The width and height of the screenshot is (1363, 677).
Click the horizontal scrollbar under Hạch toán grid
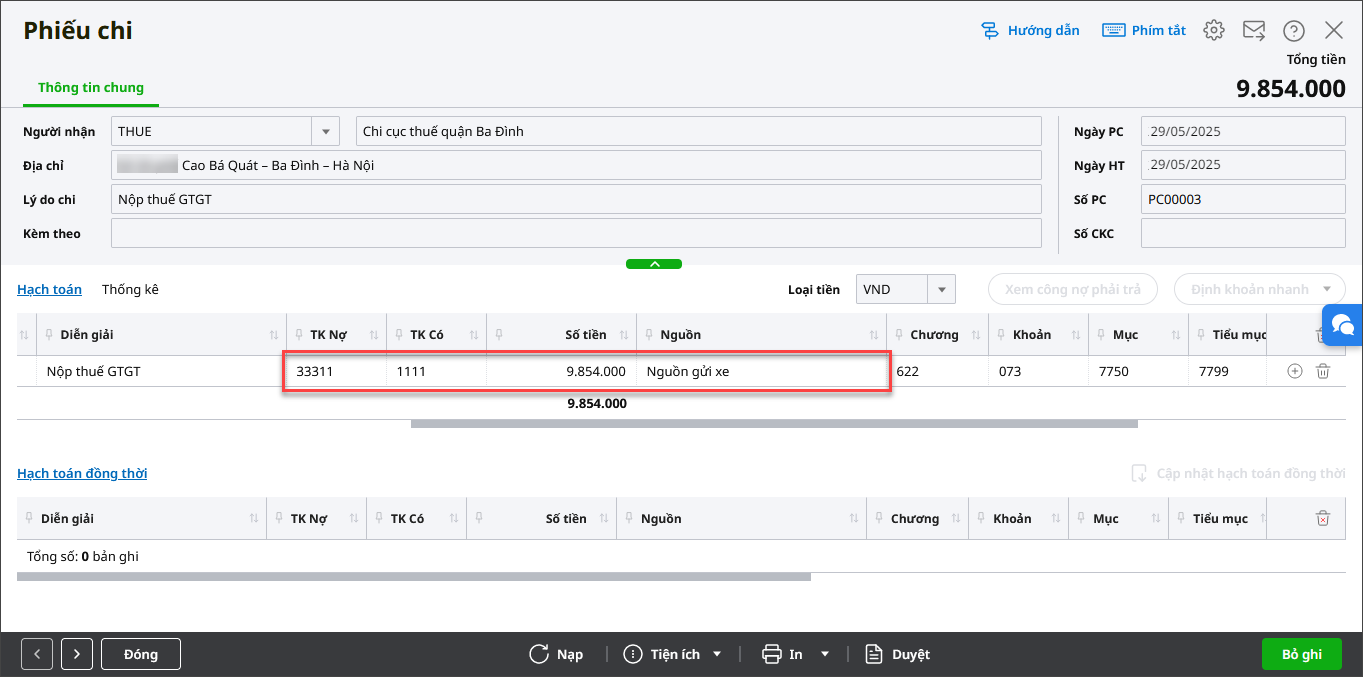774,424
